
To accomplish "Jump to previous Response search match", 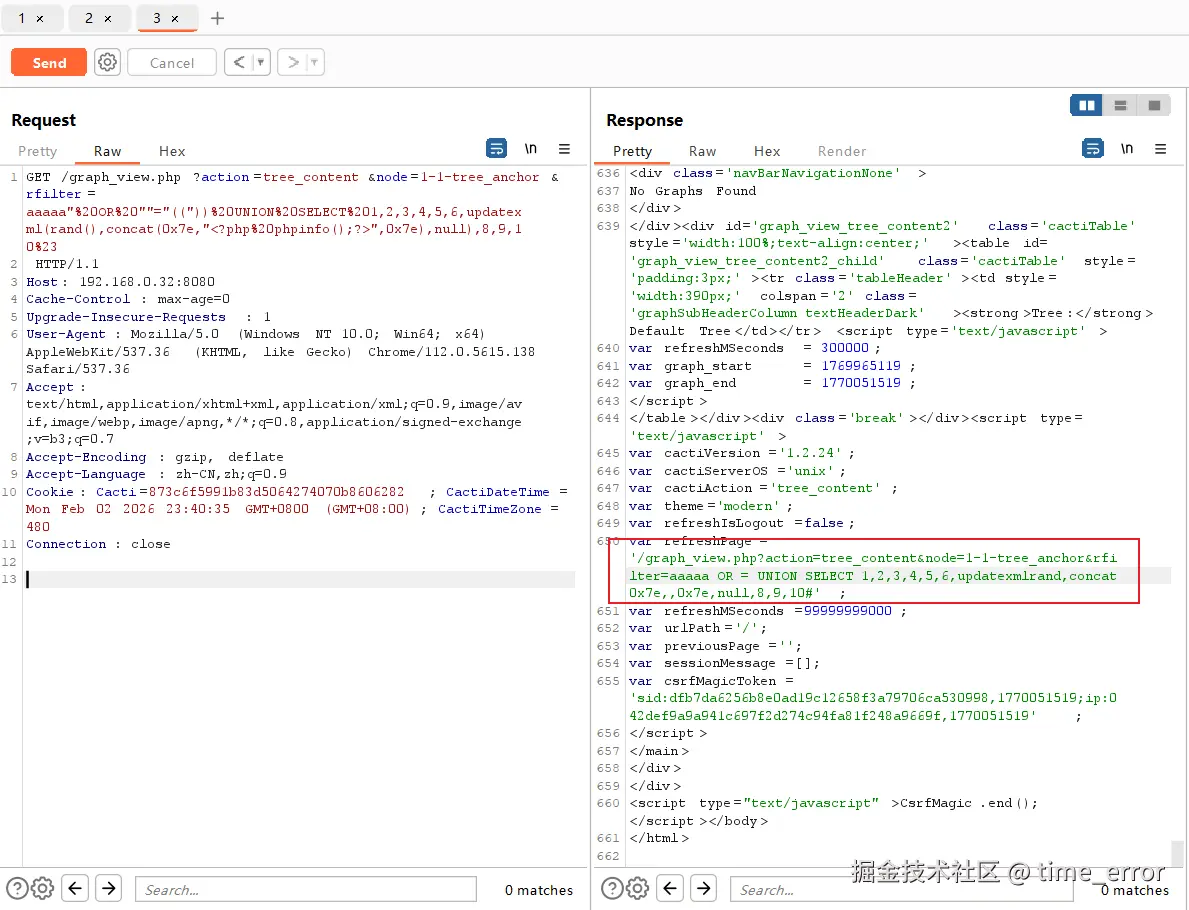I will (670, 888).
